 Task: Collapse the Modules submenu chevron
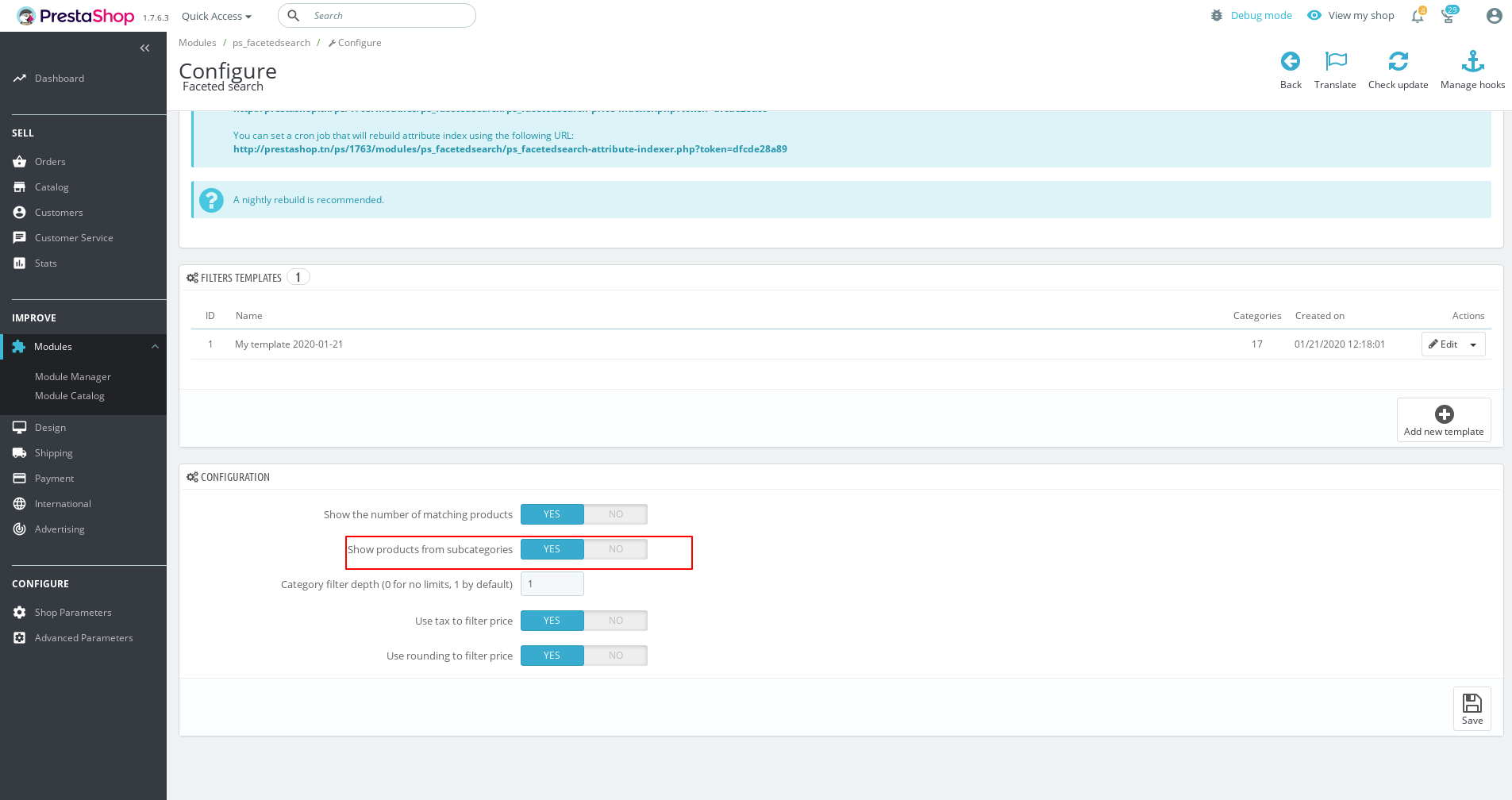click(155, 347)
